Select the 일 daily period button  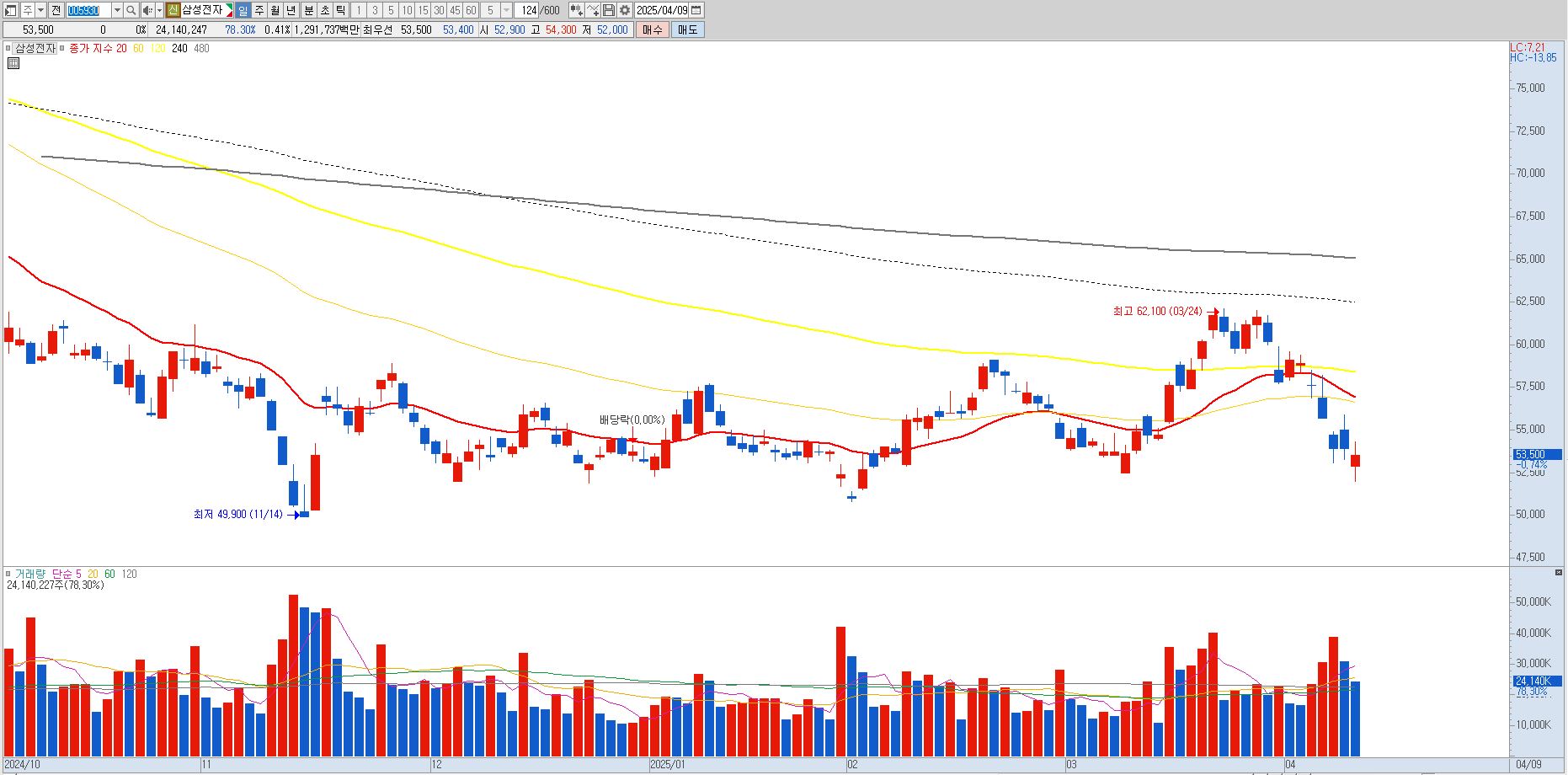(x=243, y=10)
